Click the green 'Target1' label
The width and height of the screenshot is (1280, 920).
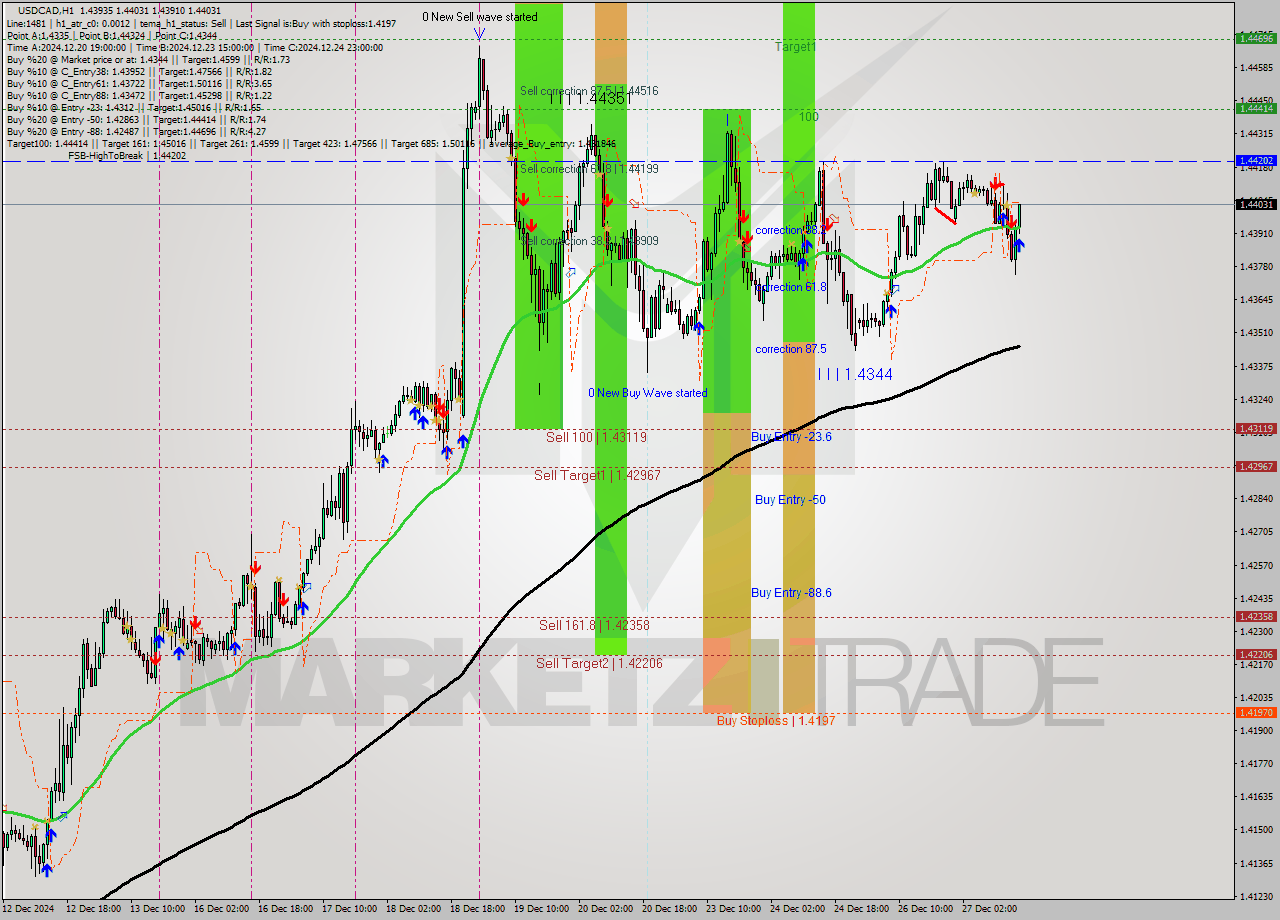(x=796, y=47)
